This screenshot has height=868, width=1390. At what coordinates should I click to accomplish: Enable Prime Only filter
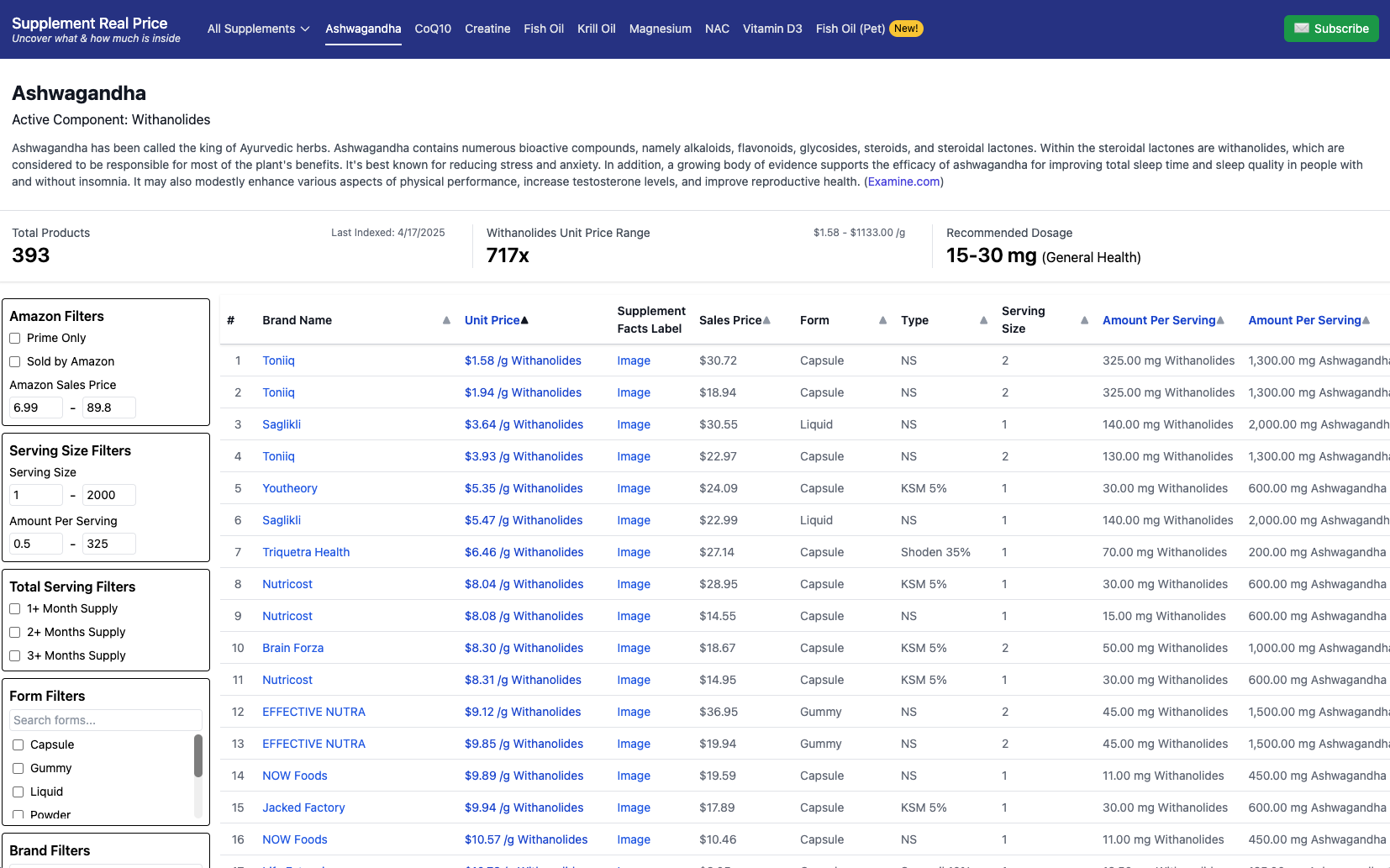(x=15, y=338)
